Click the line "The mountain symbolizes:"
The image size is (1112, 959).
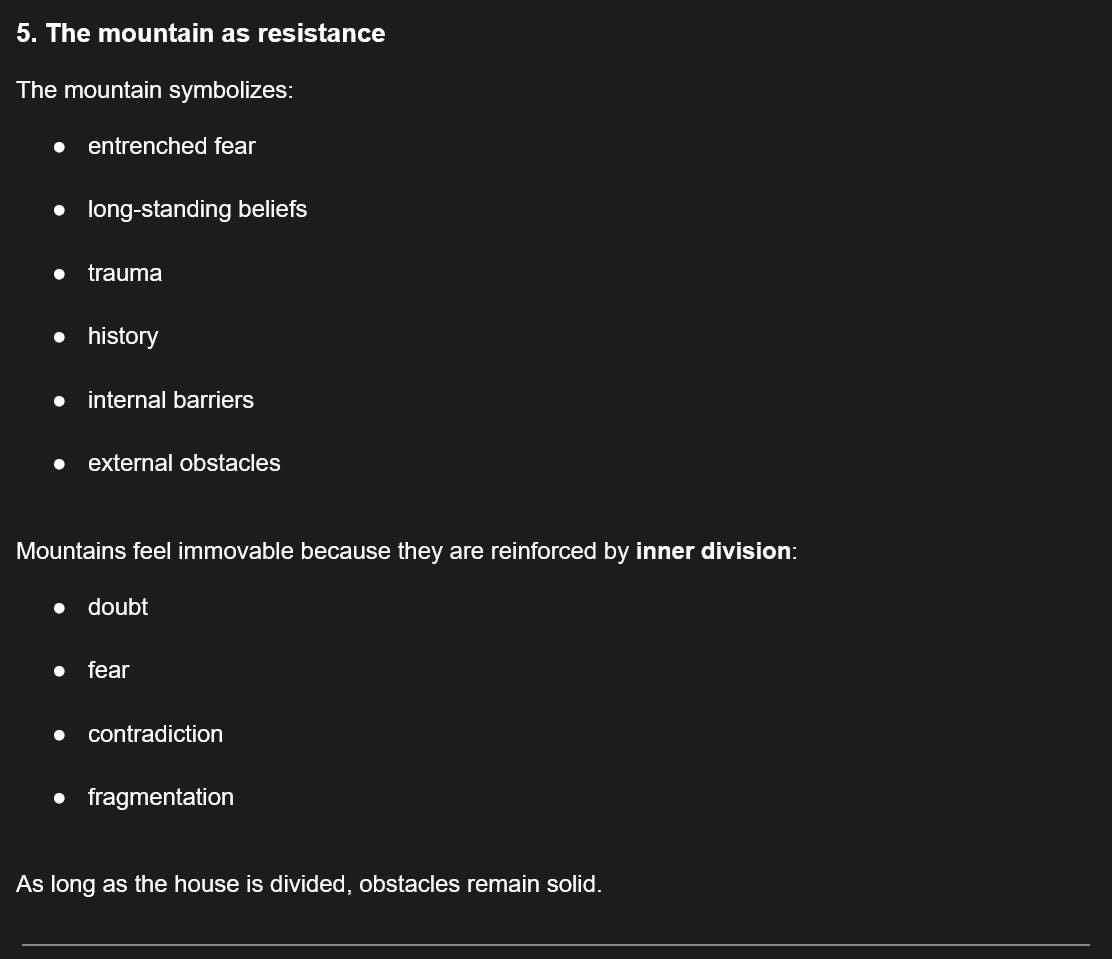tap(154, 90)
